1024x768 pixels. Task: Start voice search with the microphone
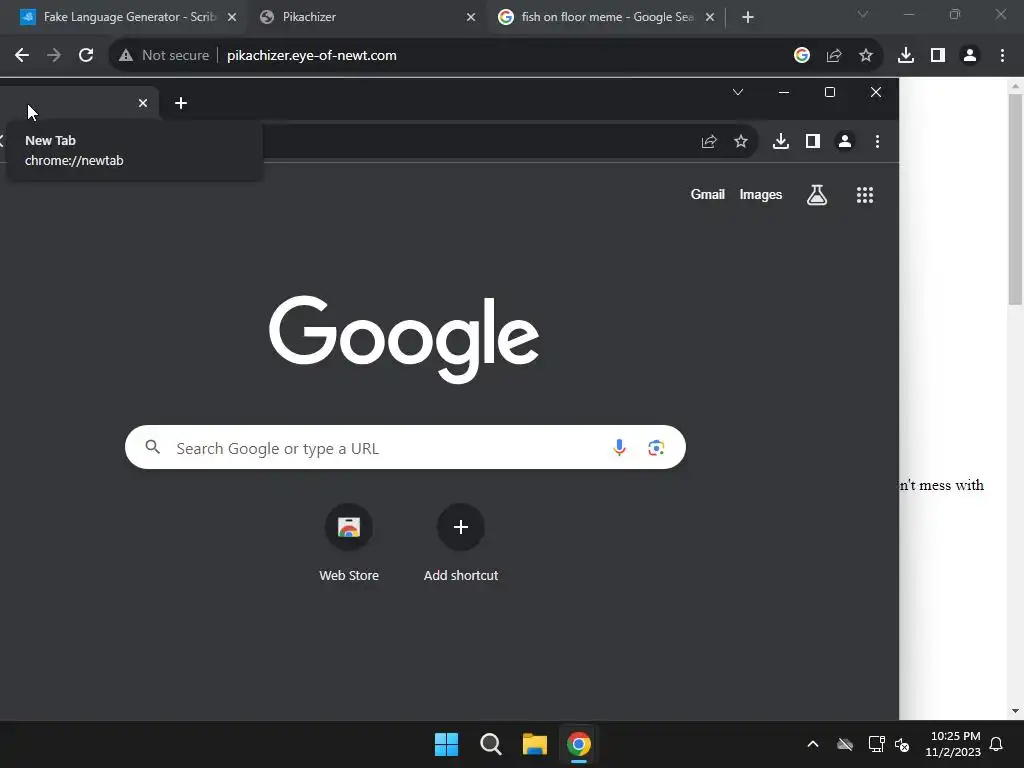coord(620,447)
